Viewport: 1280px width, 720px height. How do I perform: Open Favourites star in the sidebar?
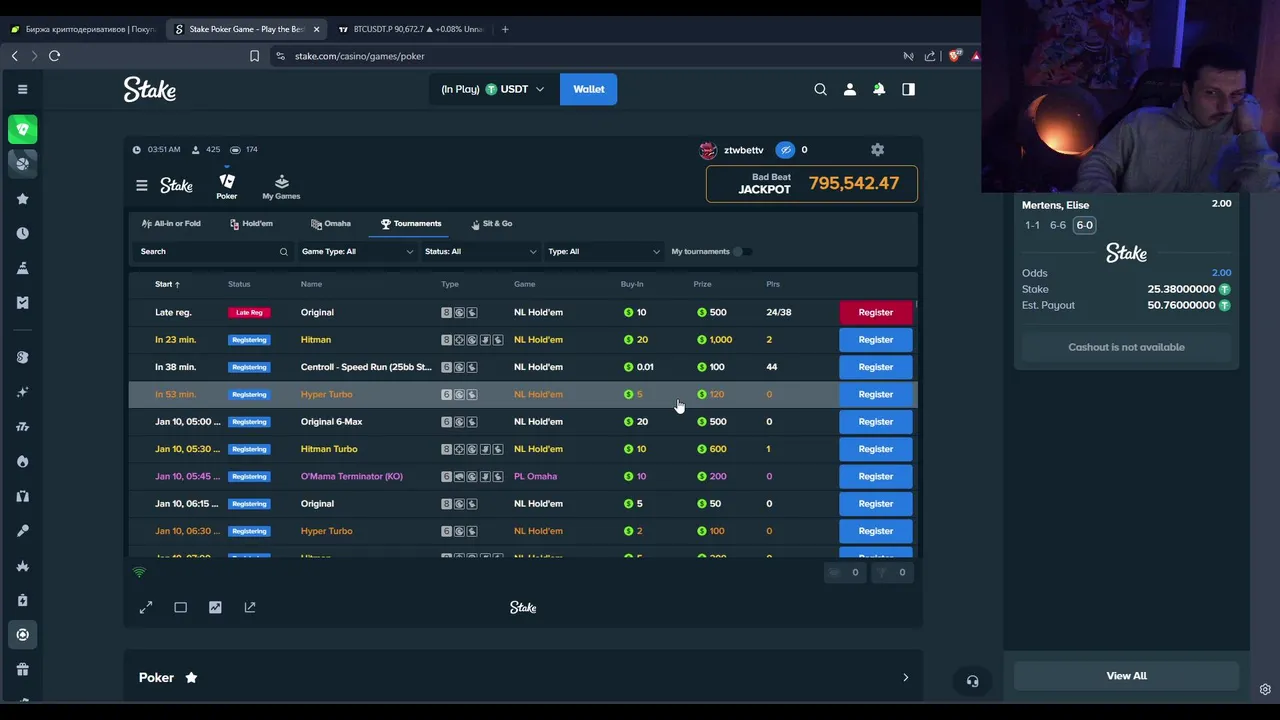22,199
